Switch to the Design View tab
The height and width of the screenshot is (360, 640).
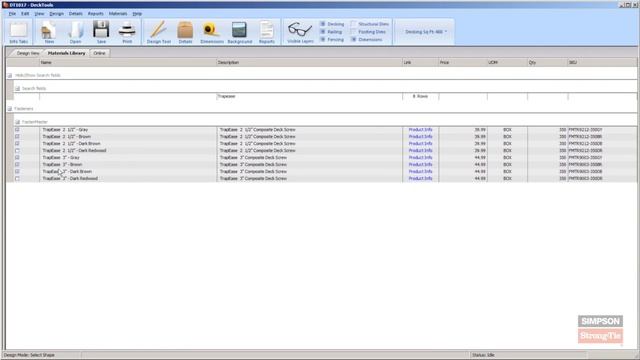28,53
